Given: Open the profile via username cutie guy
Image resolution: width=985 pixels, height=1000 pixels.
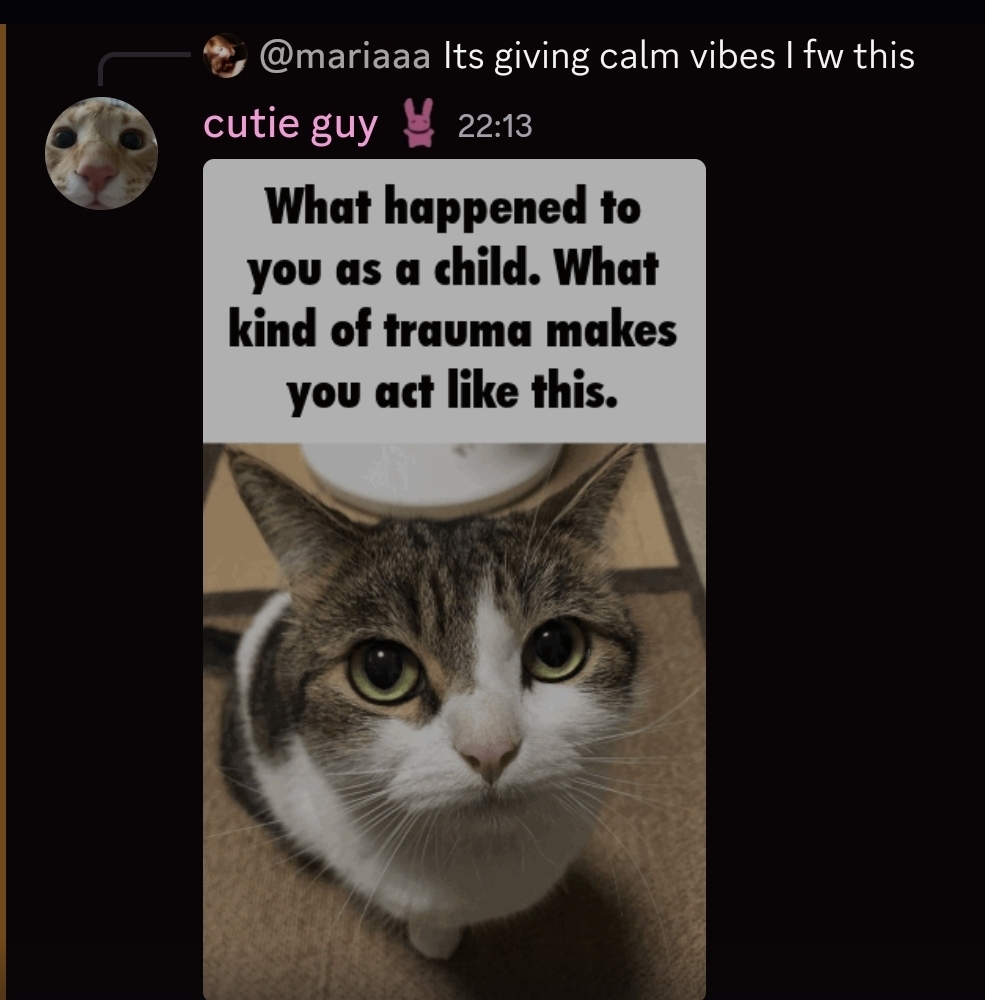Looking at the screenshot, I should (x=290, y=124).
